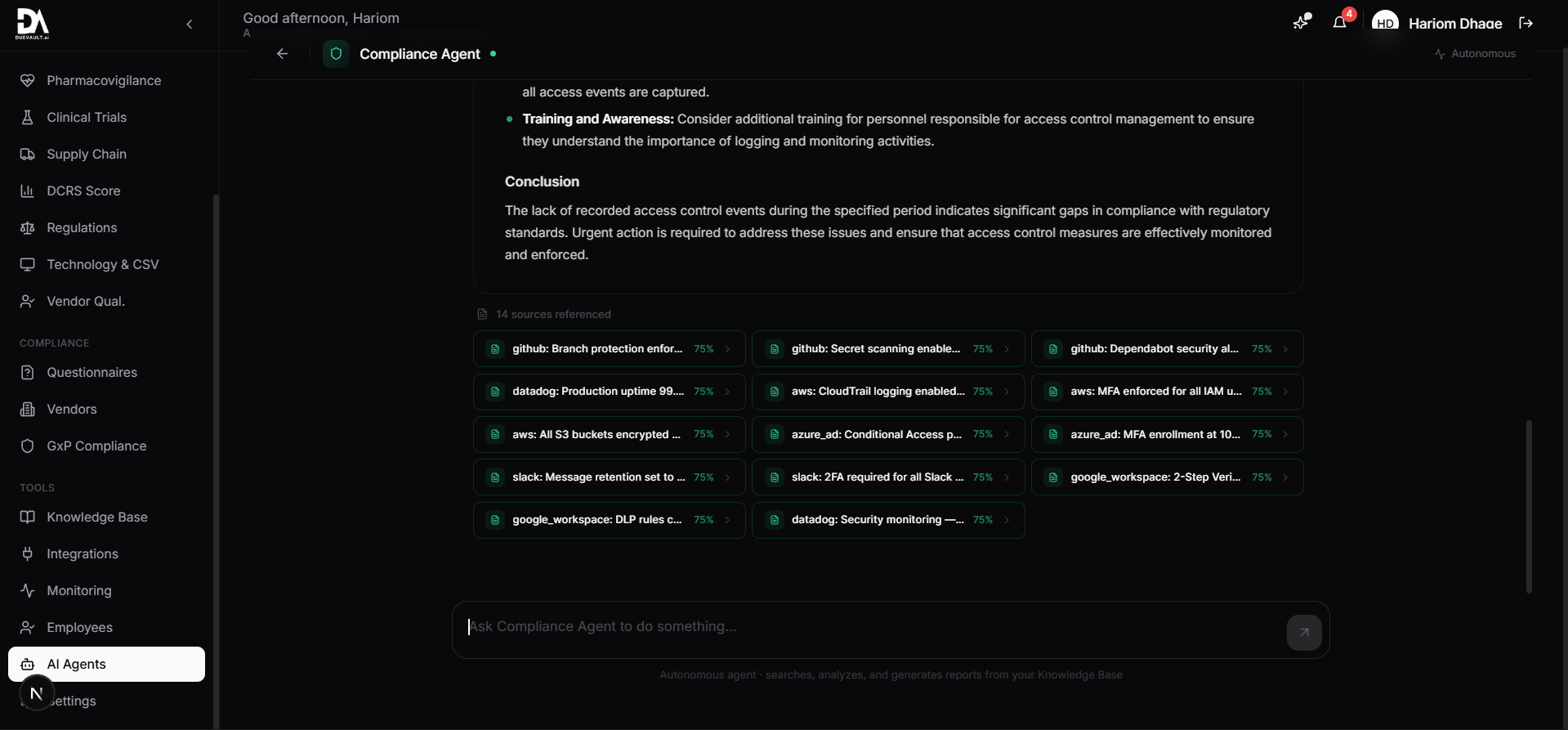Go to Knowledge Base in sidebar

click(x=97, y=517)
